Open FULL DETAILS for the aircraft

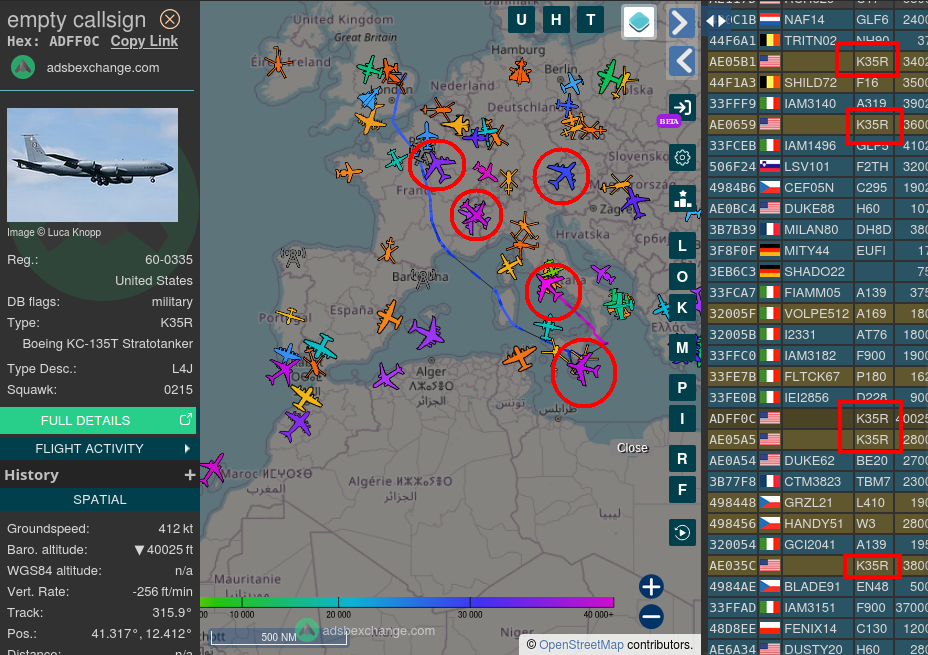point(98,420)
